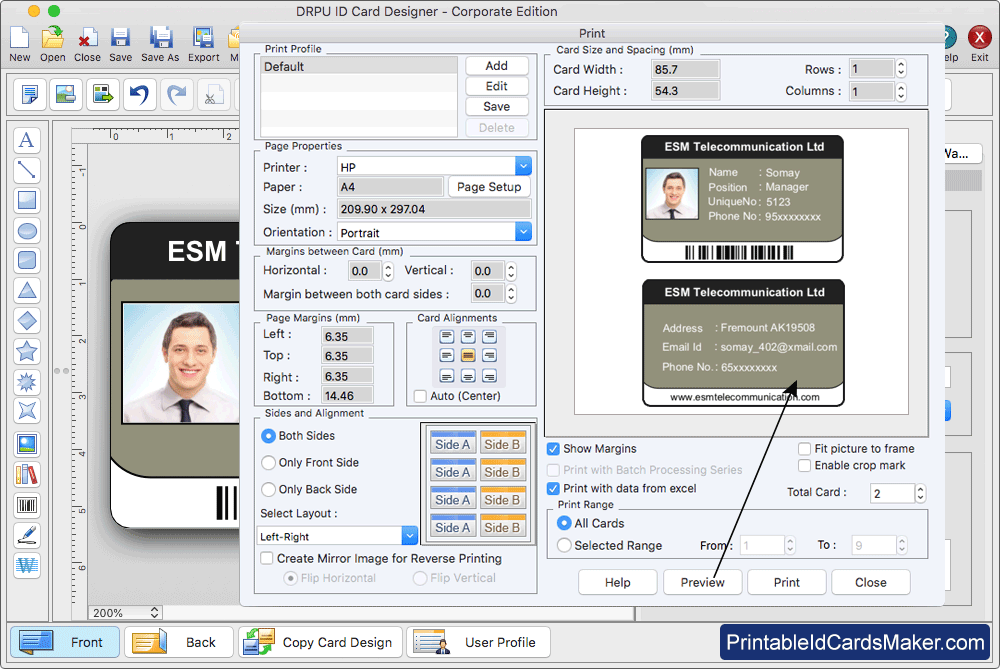Click the Bottom page margin field
The height and width of the screenshot is (669, 1000).
[x=347, y=395]
